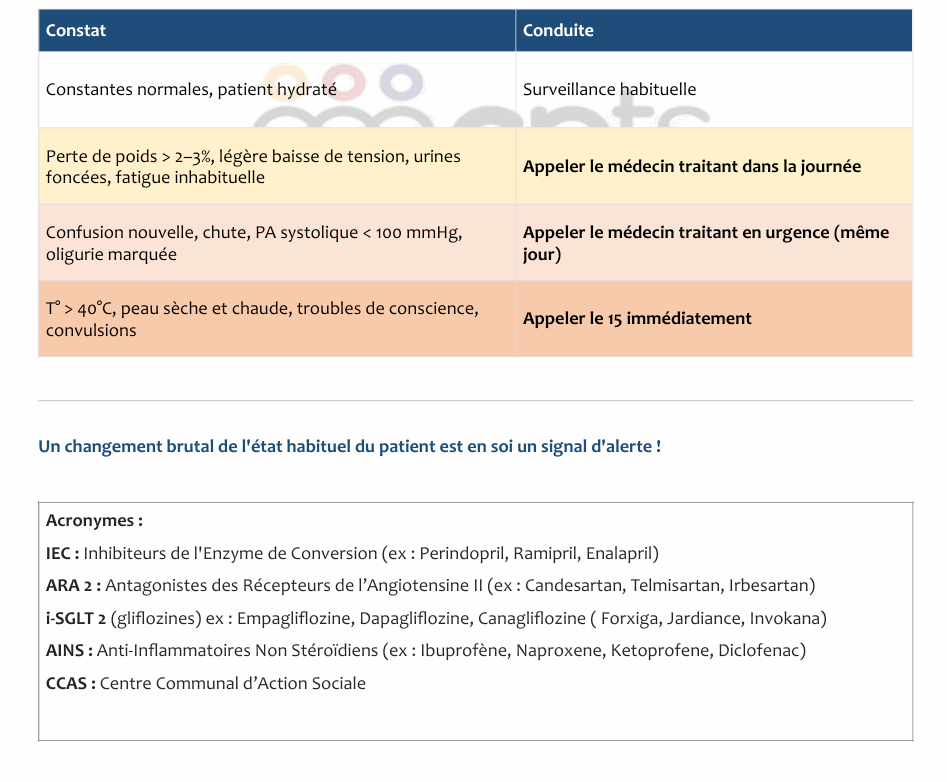The height and width of the screenshot is (782, 947).
Task: Select the 'Surveillance habituelle' cell
Action: click(714, 89)
